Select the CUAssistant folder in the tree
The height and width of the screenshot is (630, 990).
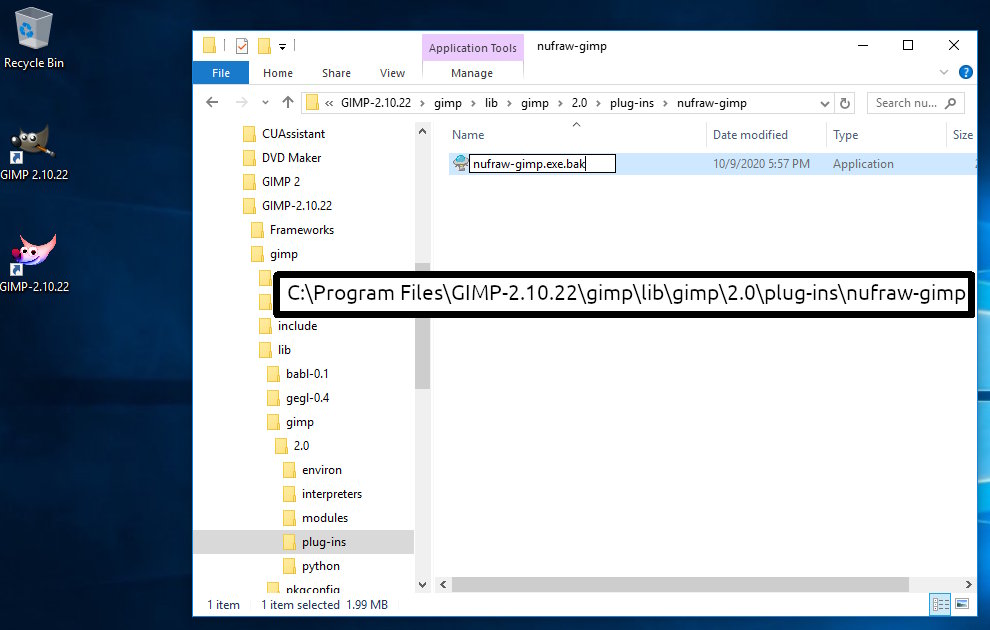point(294,134)
